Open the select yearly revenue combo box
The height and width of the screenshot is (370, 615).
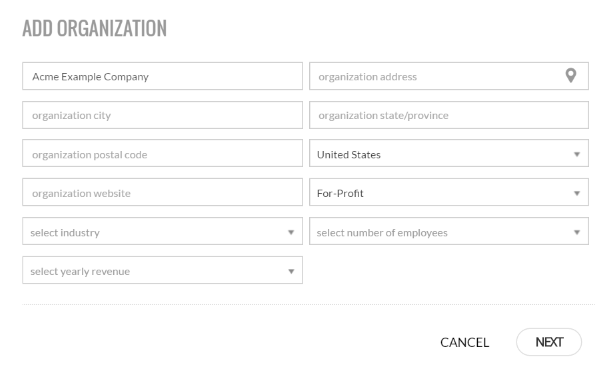click(x=162, y=270)
